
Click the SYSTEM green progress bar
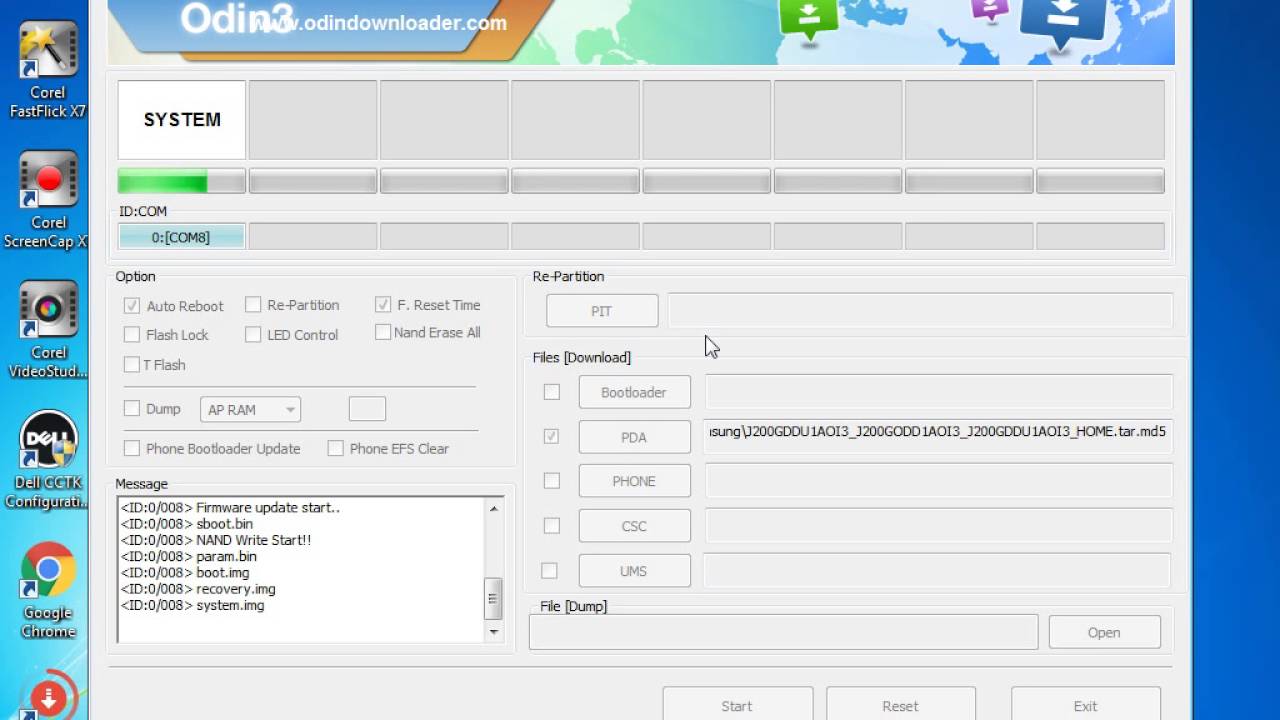181,181
